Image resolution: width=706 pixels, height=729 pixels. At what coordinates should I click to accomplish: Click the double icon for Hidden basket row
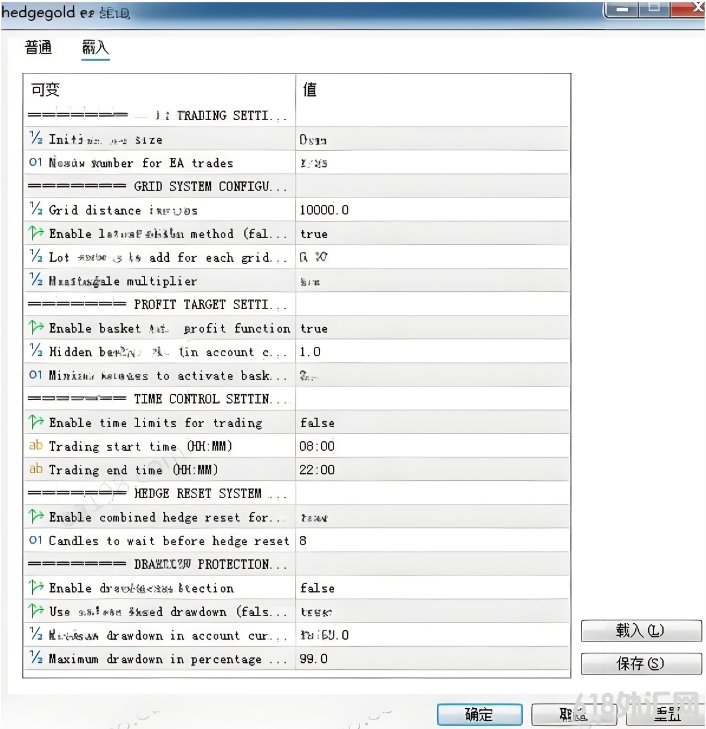[36, 351]
